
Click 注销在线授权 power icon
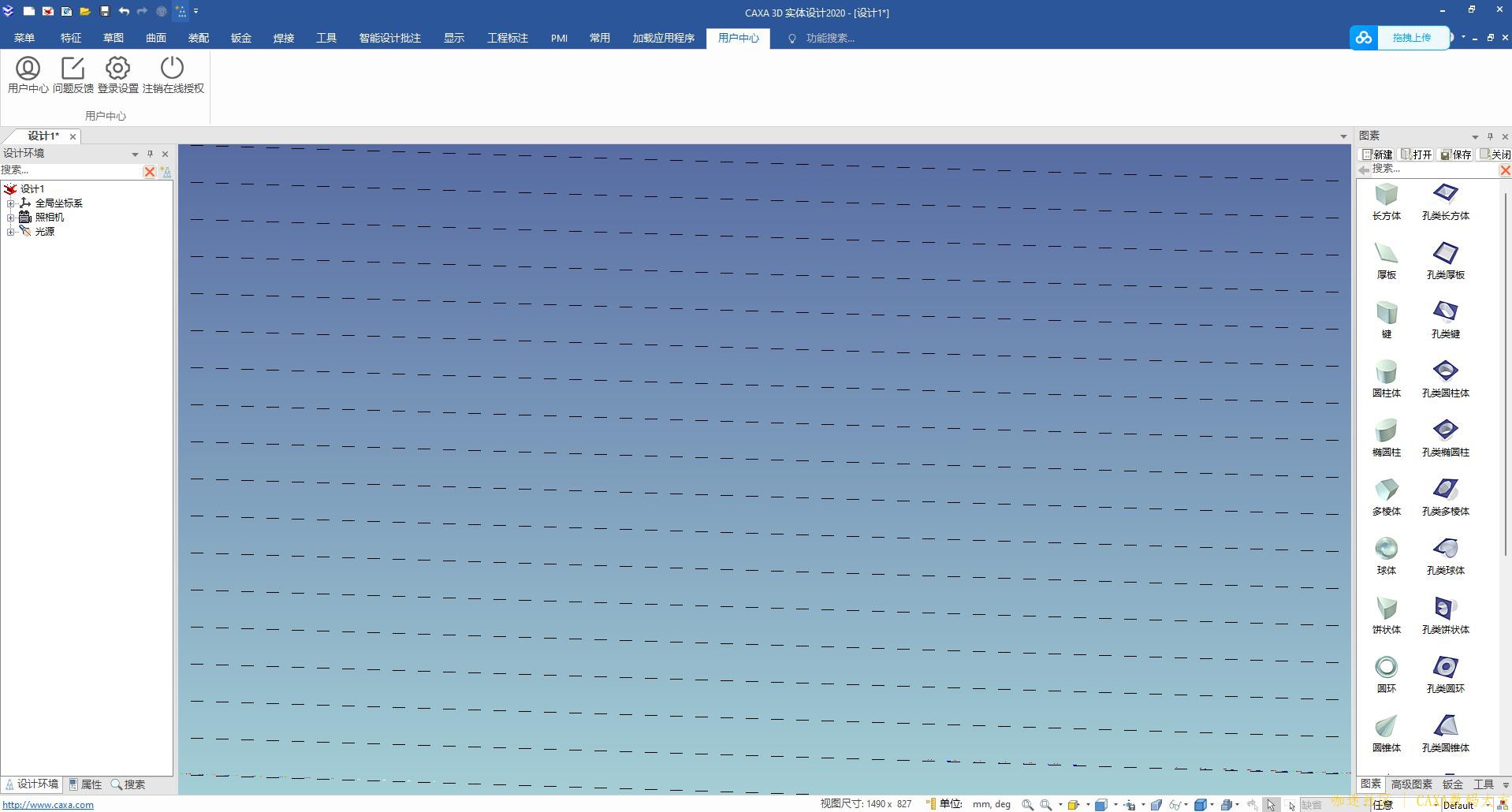(x=172, y=69)
